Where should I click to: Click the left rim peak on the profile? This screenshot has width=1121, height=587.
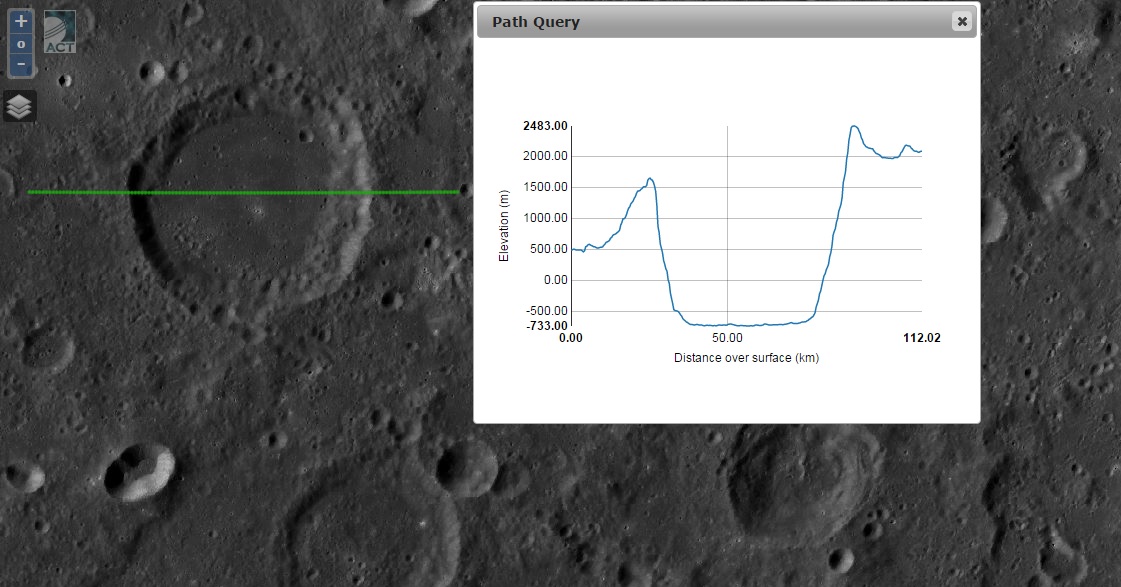[x=650, y=179]
